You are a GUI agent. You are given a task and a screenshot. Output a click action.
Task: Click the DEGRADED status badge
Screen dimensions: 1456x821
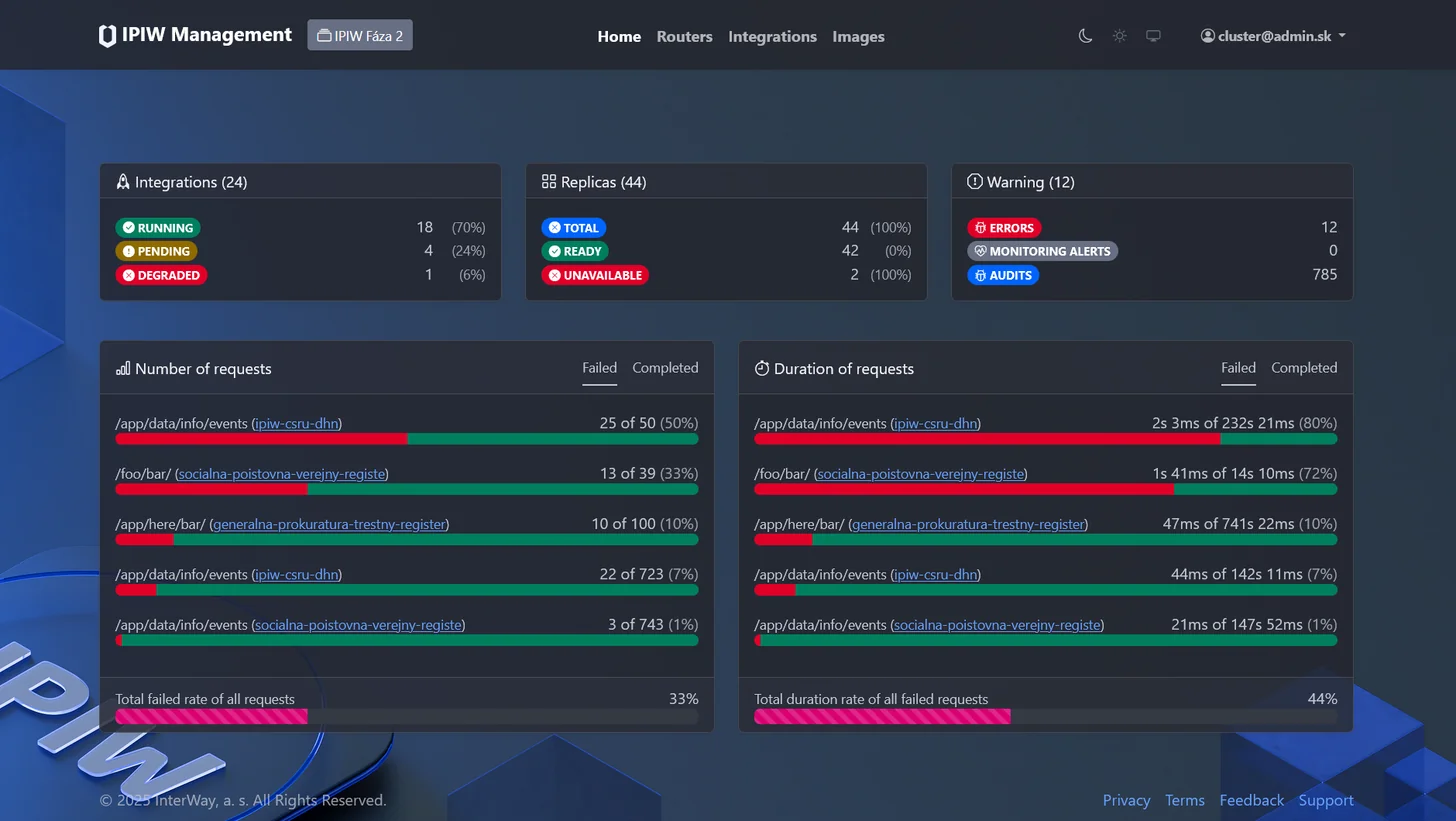tap(161, 275)
